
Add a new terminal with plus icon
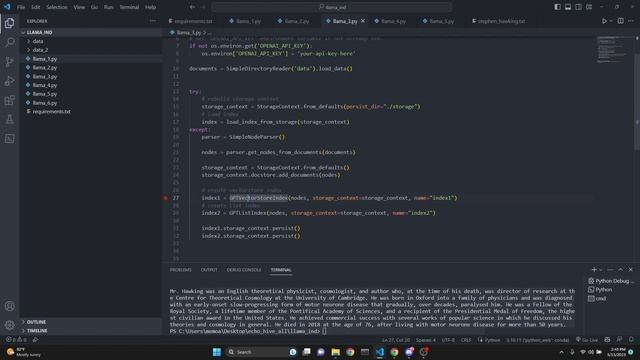[594, 270]
